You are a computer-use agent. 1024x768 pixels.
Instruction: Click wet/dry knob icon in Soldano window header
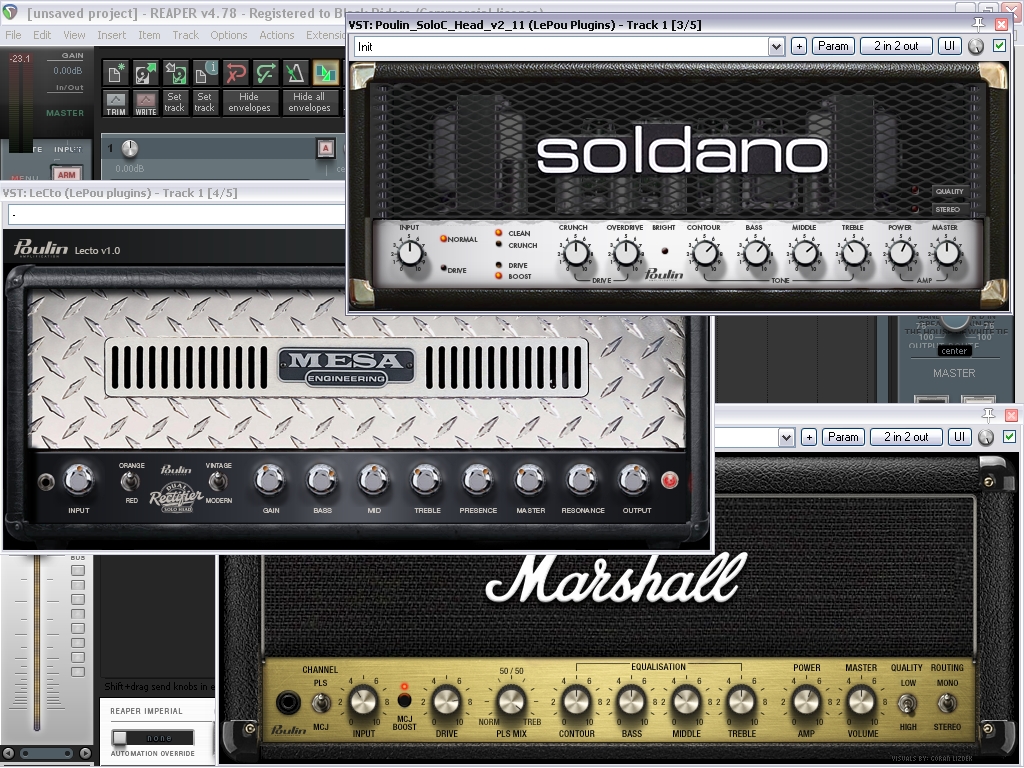(976, 46)
